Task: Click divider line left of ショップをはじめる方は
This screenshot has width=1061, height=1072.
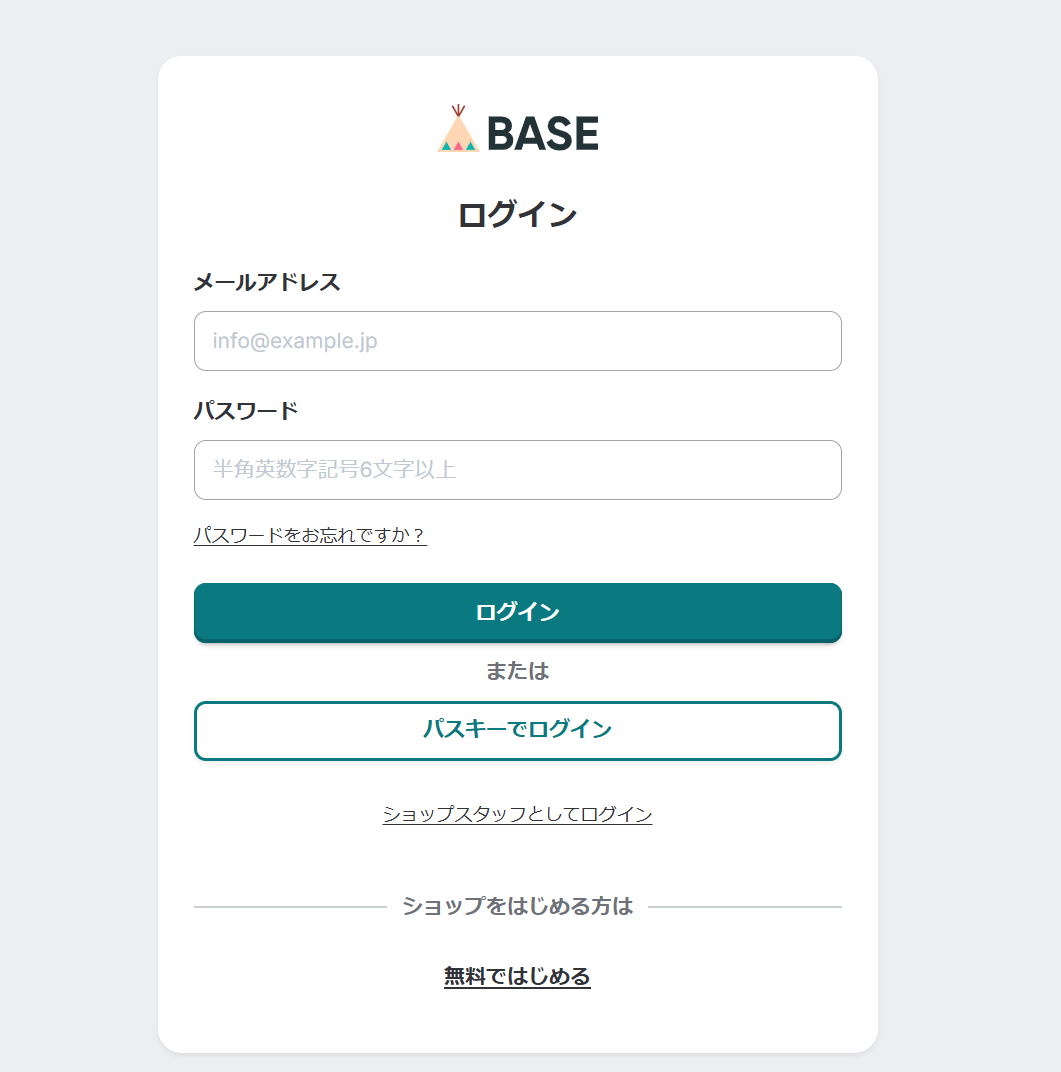Action: tap(290, 907)
